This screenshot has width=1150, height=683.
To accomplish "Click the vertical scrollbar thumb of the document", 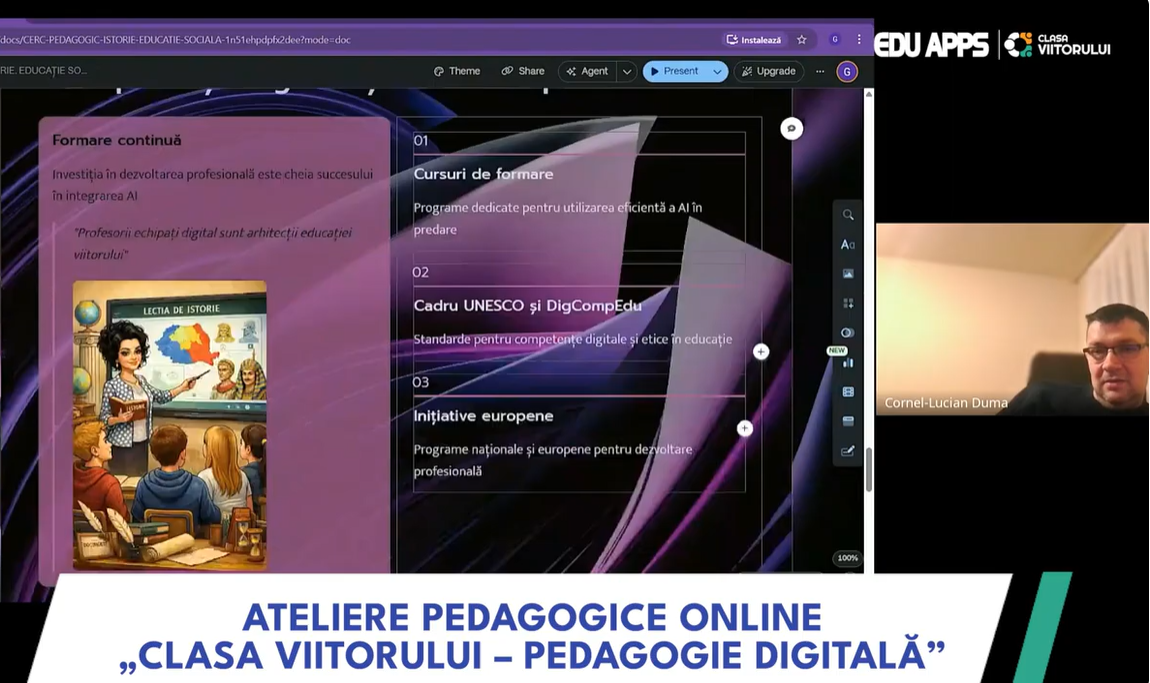I will pos(869,470).
